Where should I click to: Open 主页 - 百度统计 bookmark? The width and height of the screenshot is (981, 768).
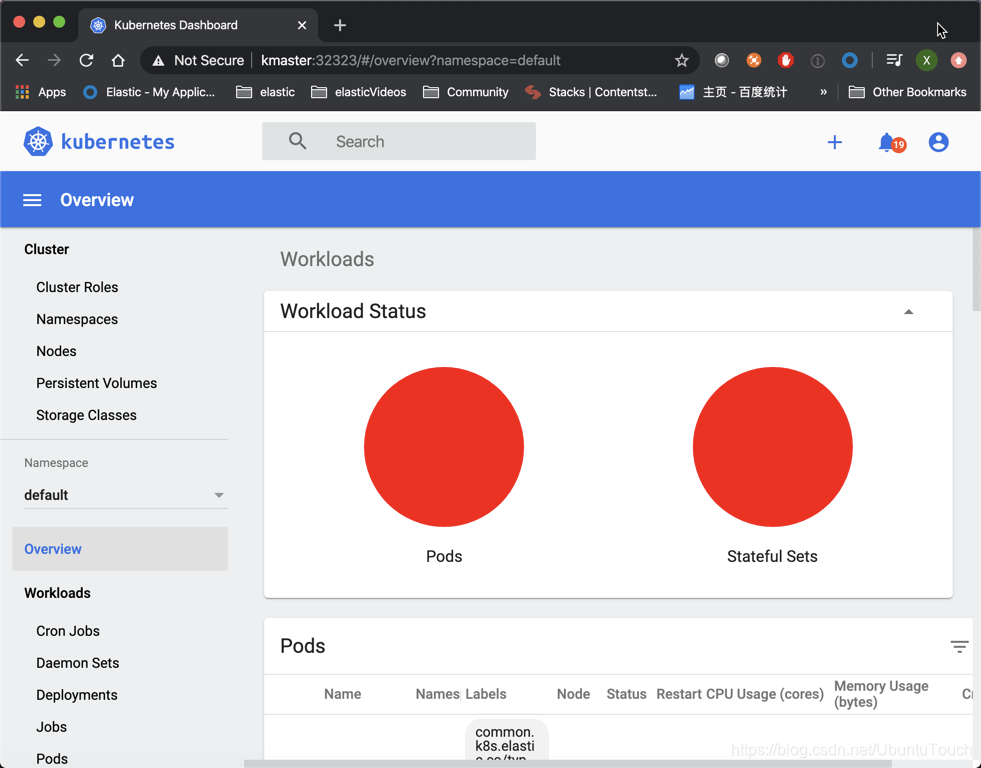pyautogui.click(x=733, y=92)
